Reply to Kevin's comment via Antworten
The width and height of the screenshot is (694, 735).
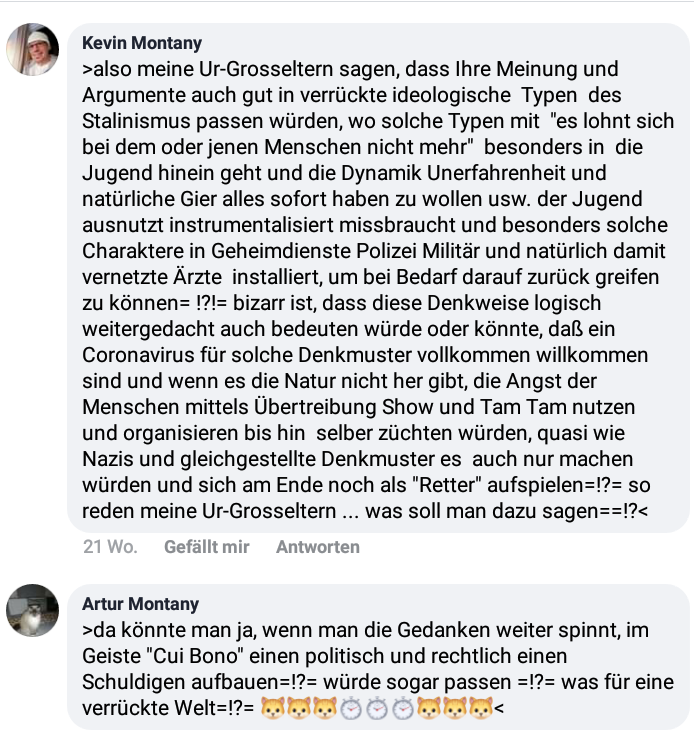pos(318,547)
